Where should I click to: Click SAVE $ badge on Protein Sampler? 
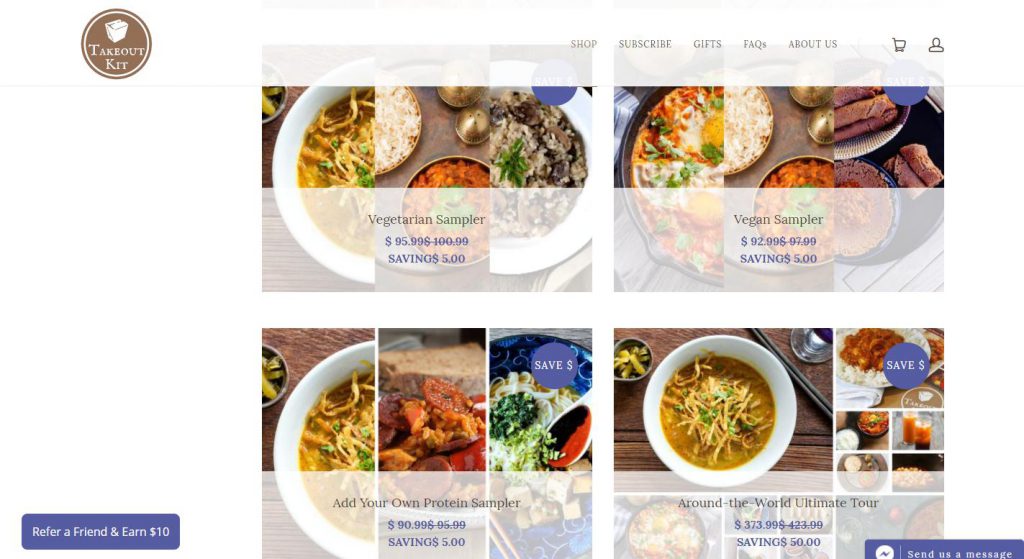(554, 365)
